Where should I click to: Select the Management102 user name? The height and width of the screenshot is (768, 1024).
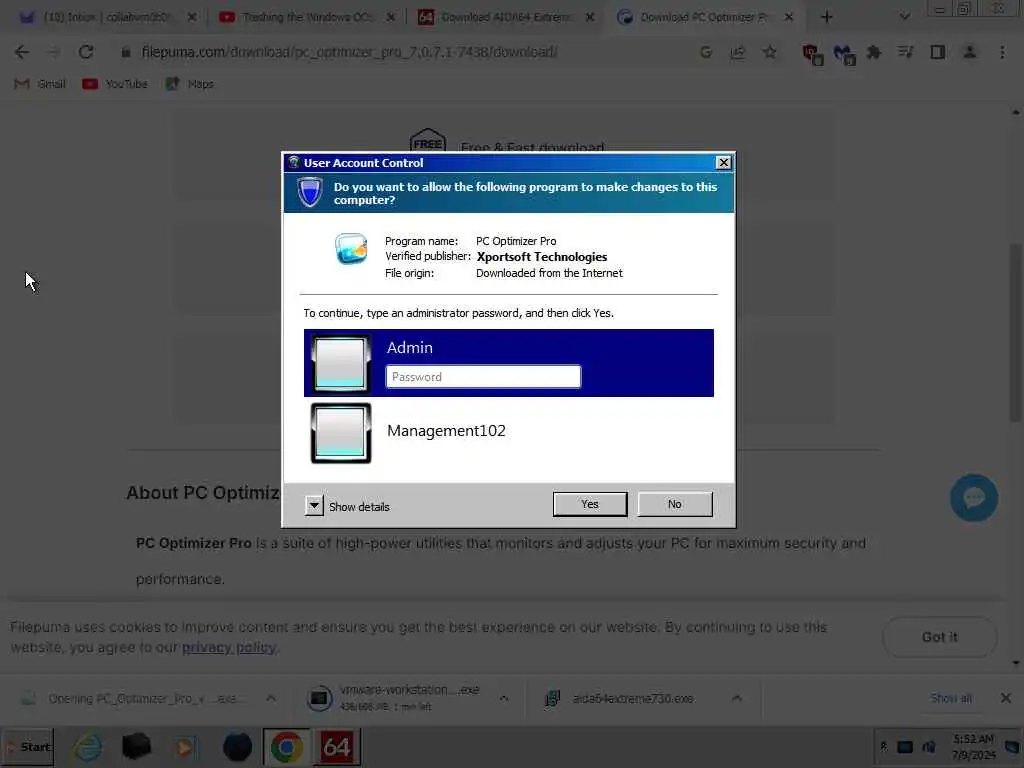point(446,430)
